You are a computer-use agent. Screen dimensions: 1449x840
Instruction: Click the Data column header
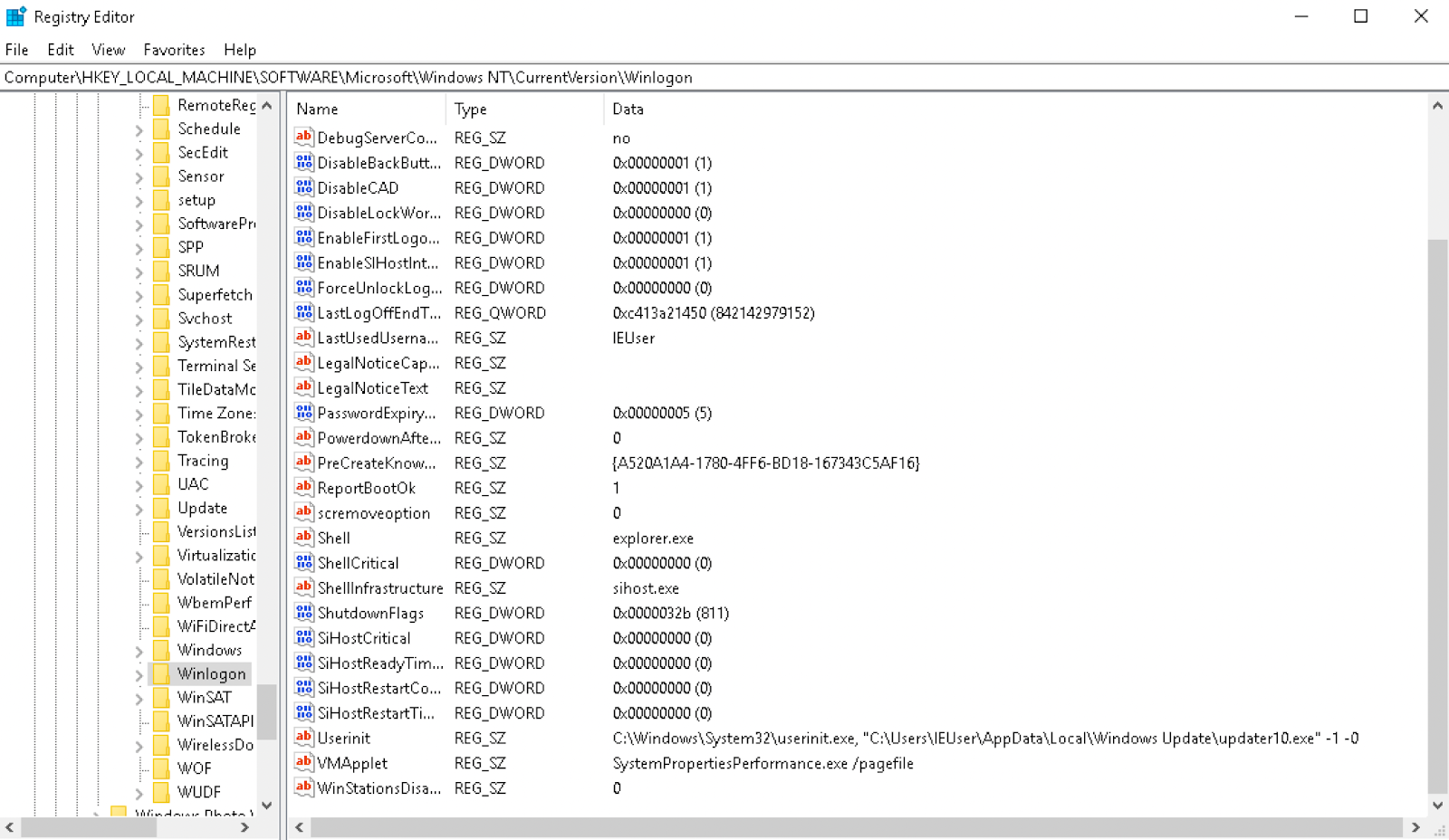click(628, 109)
